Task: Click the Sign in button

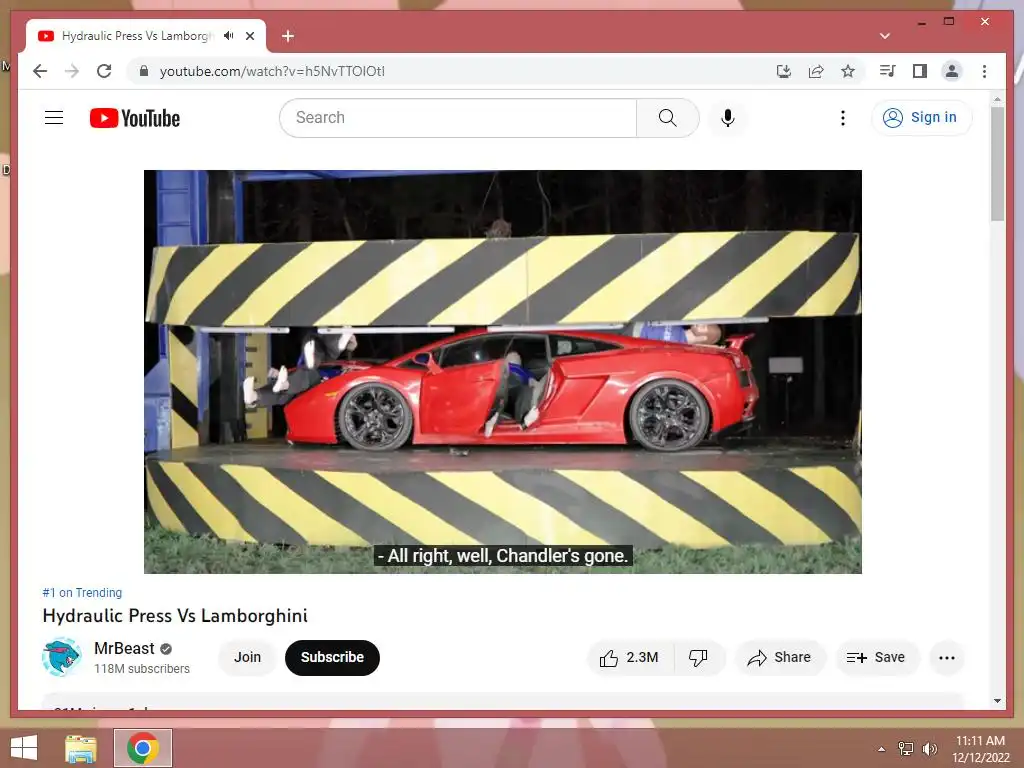Action: coord(921,118)
